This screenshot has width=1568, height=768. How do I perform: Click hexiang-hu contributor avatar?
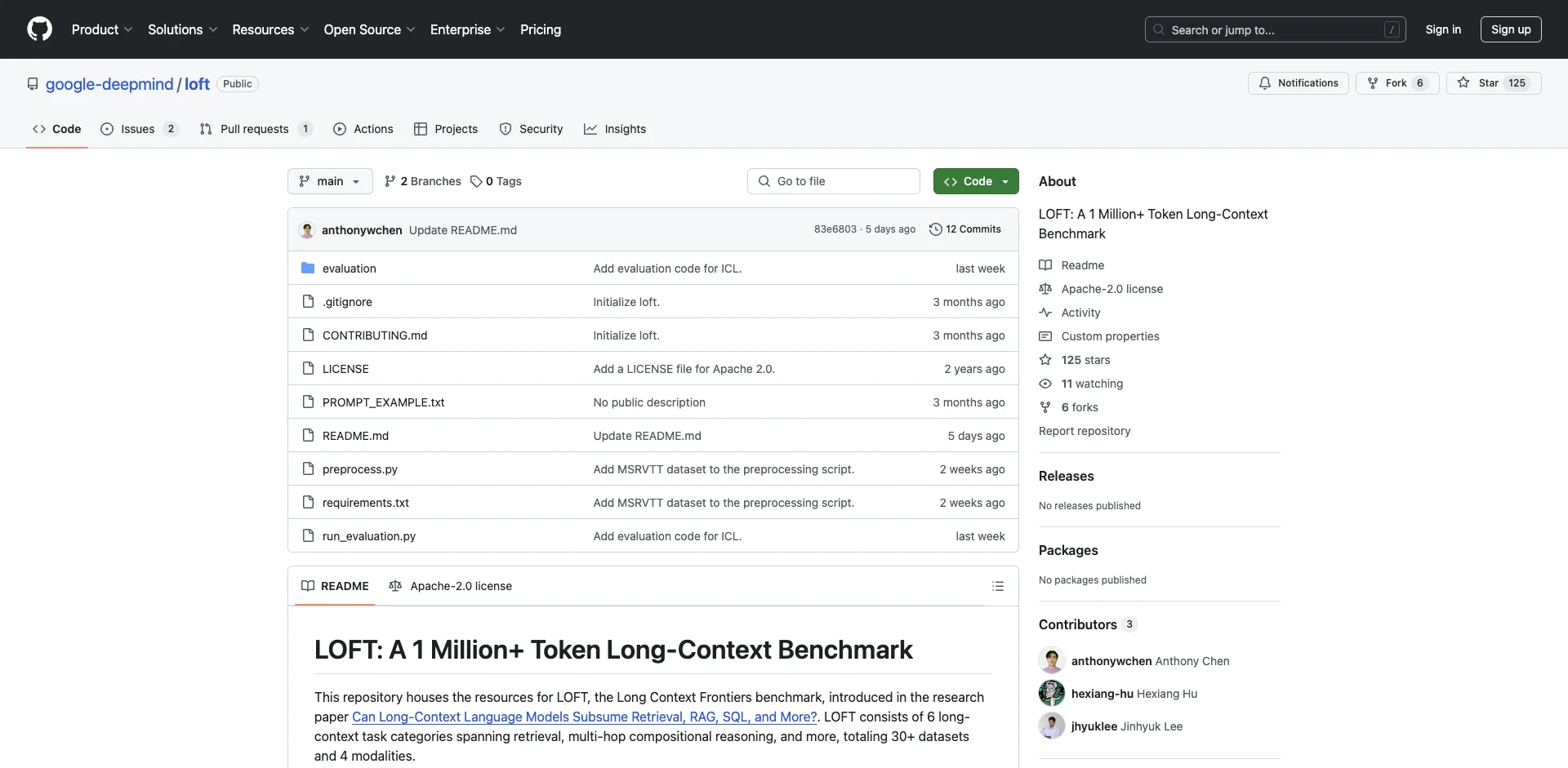tap(1052, 693)
